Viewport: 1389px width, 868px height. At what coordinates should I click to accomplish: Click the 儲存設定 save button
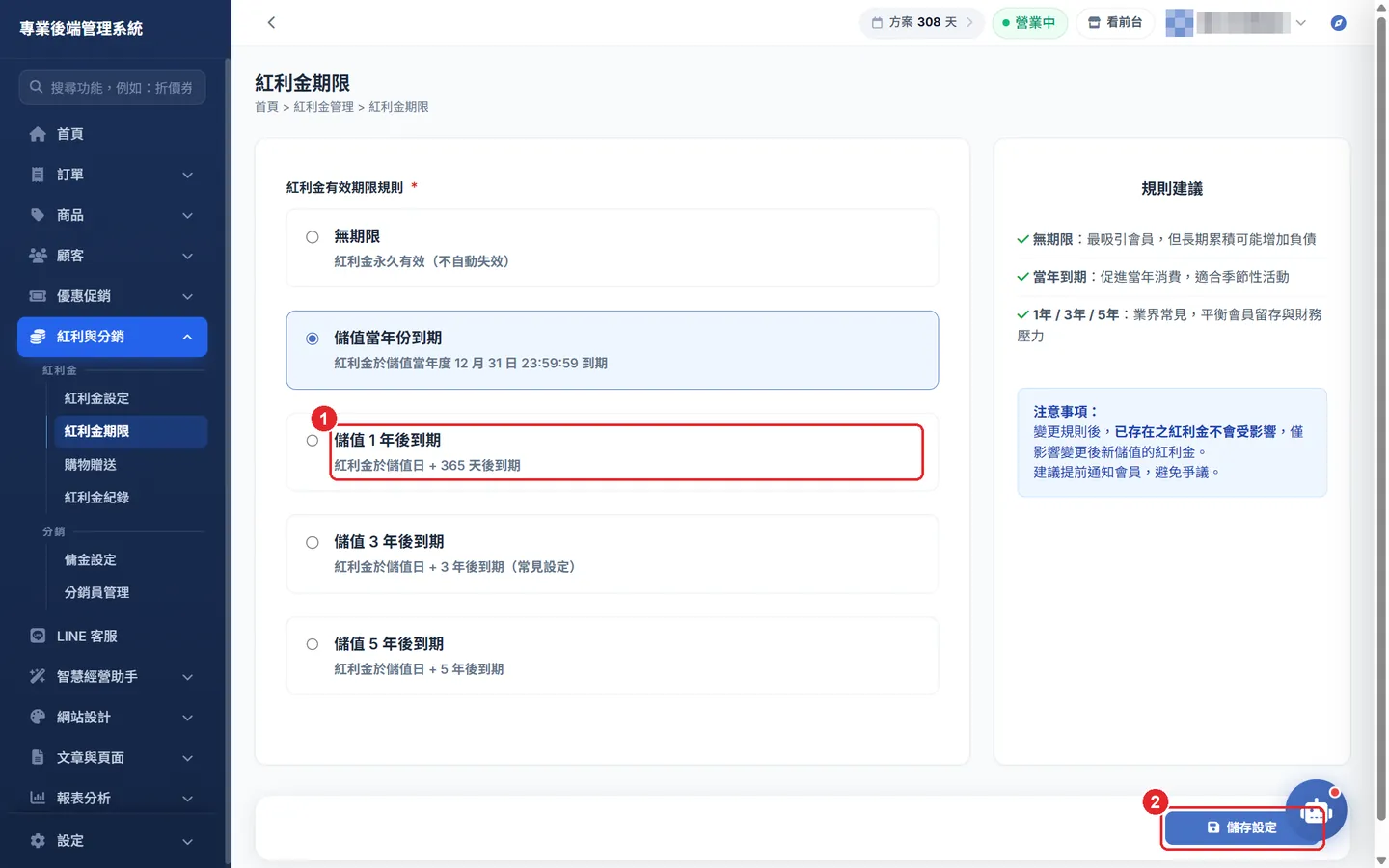point(1242,827)
